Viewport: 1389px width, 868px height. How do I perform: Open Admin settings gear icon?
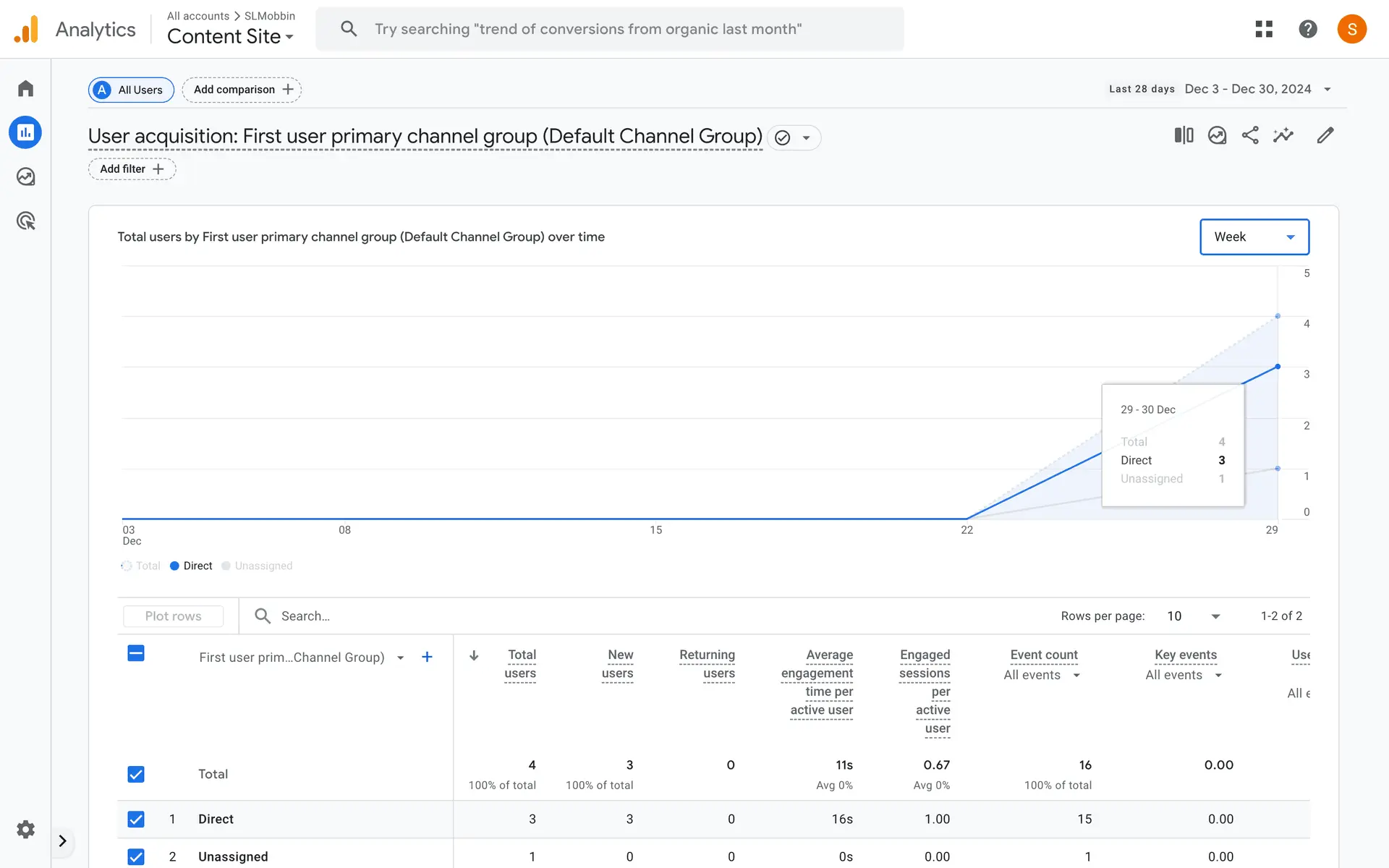pyautogui.click(x=25, y=829)
